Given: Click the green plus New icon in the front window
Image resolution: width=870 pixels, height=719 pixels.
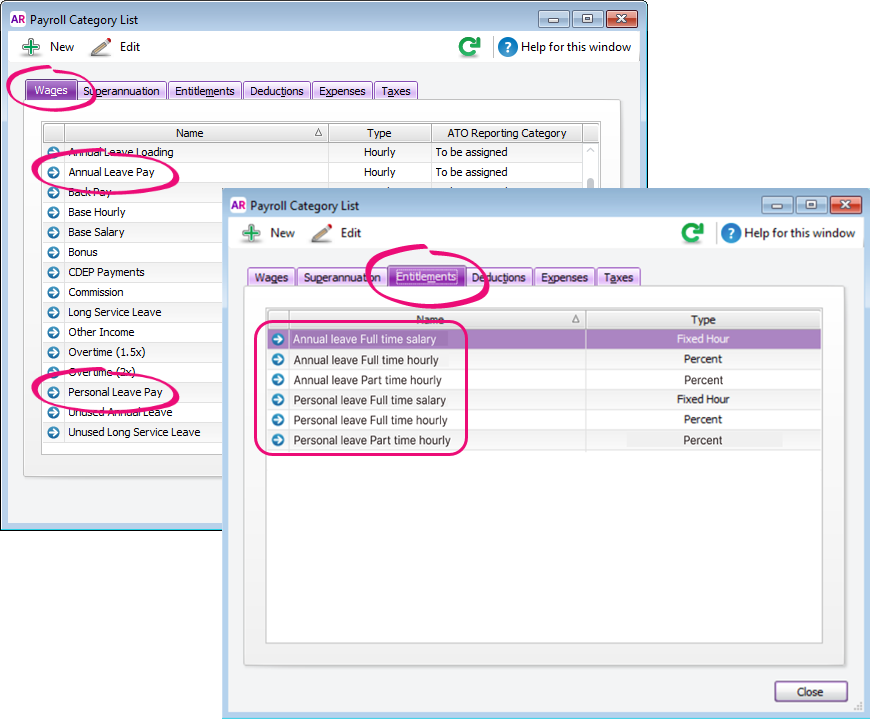Looking at the screenshot, I should (252, 233).
